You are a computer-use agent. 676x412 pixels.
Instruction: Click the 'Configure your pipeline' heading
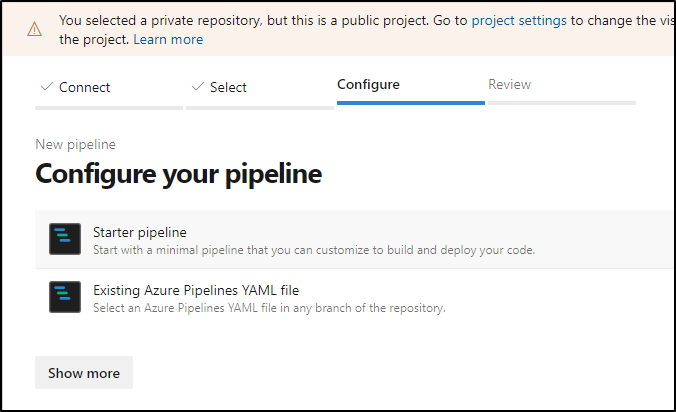178,175
